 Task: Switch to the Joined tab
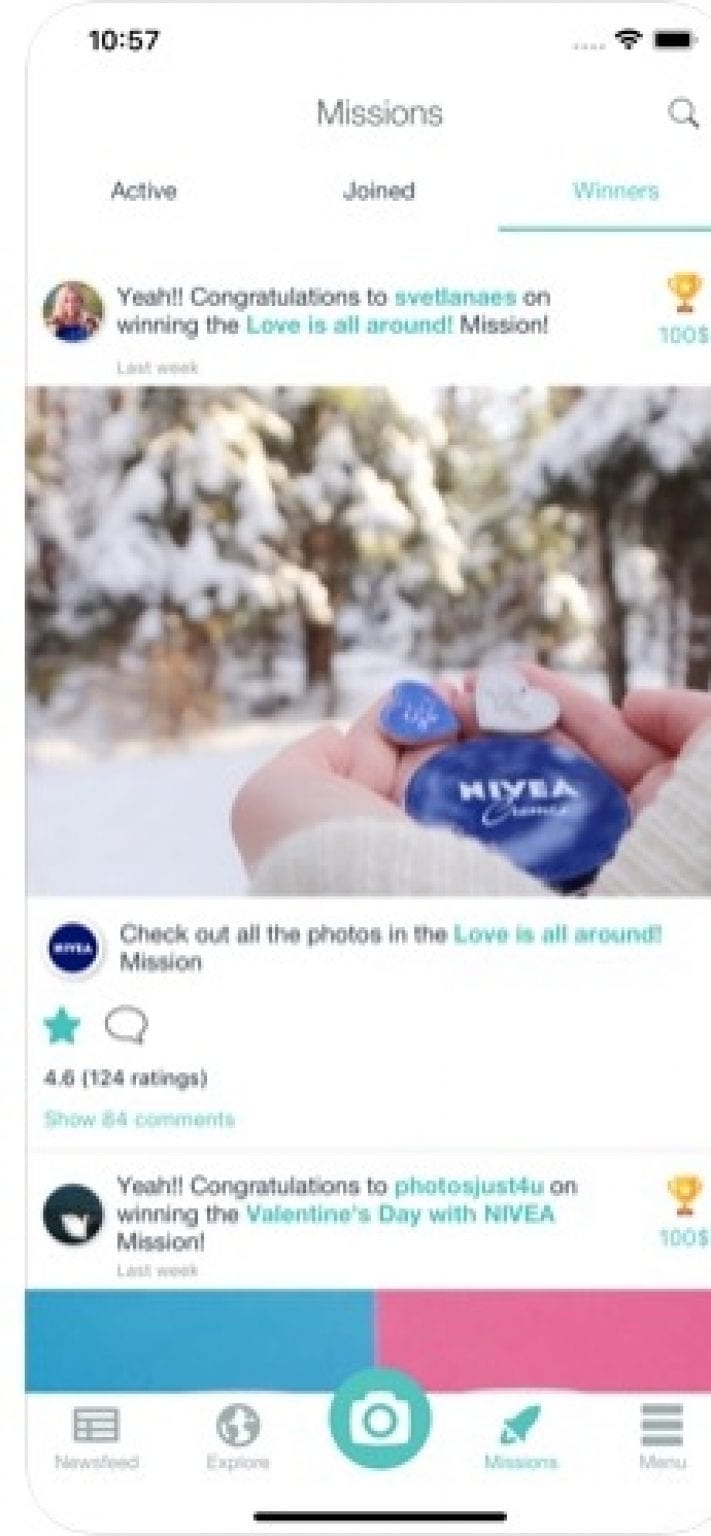point(379,191)
